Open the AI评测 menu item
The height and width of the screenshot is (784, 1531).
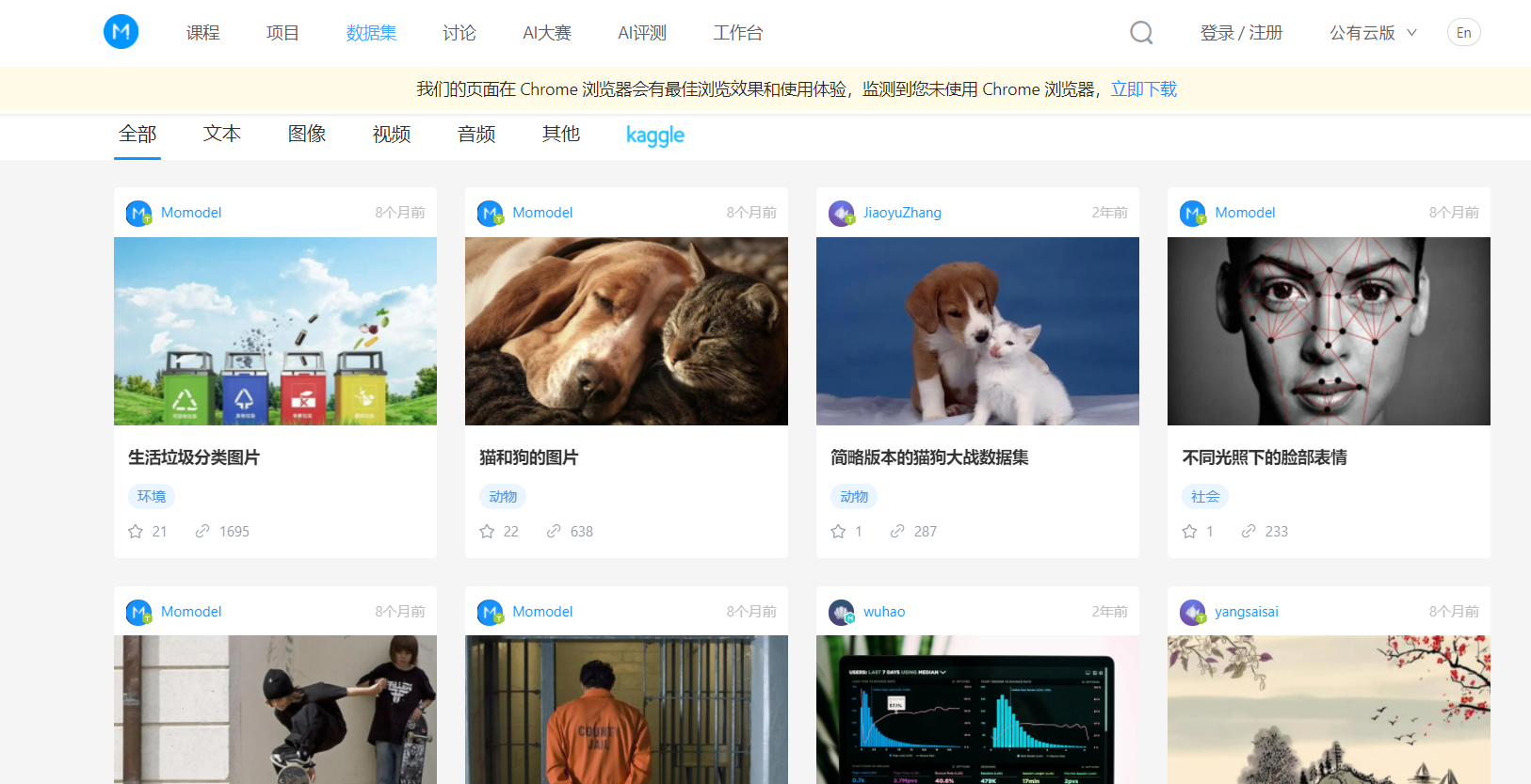click(642, 33)
